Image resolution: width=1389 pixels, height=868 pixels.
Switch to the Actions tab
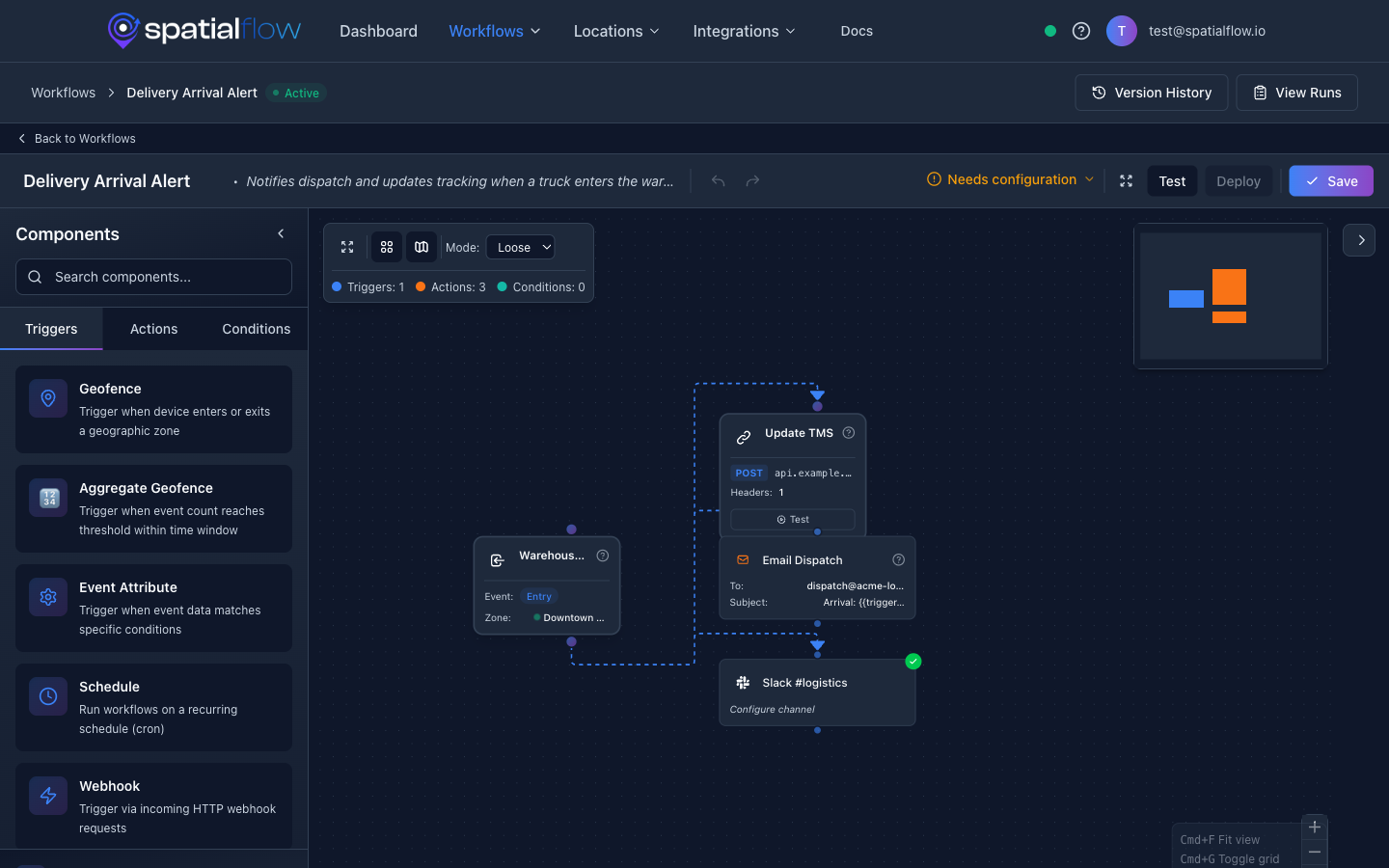(x=152, y=329)
